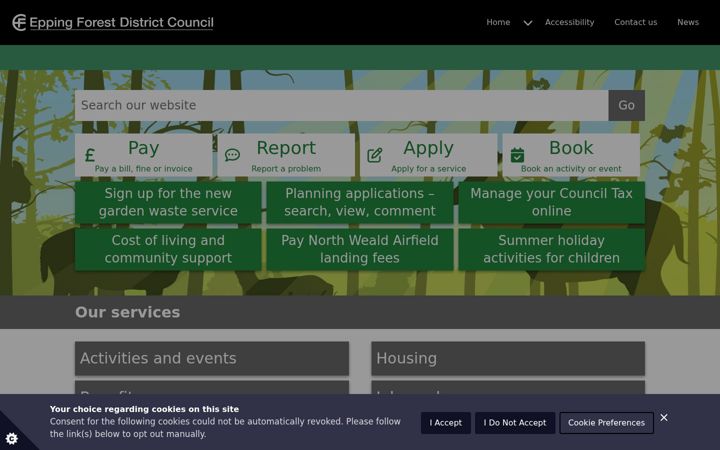Click I Accept cookies button
The width and height of the screenshot is (720, 450).
point(445,423)
